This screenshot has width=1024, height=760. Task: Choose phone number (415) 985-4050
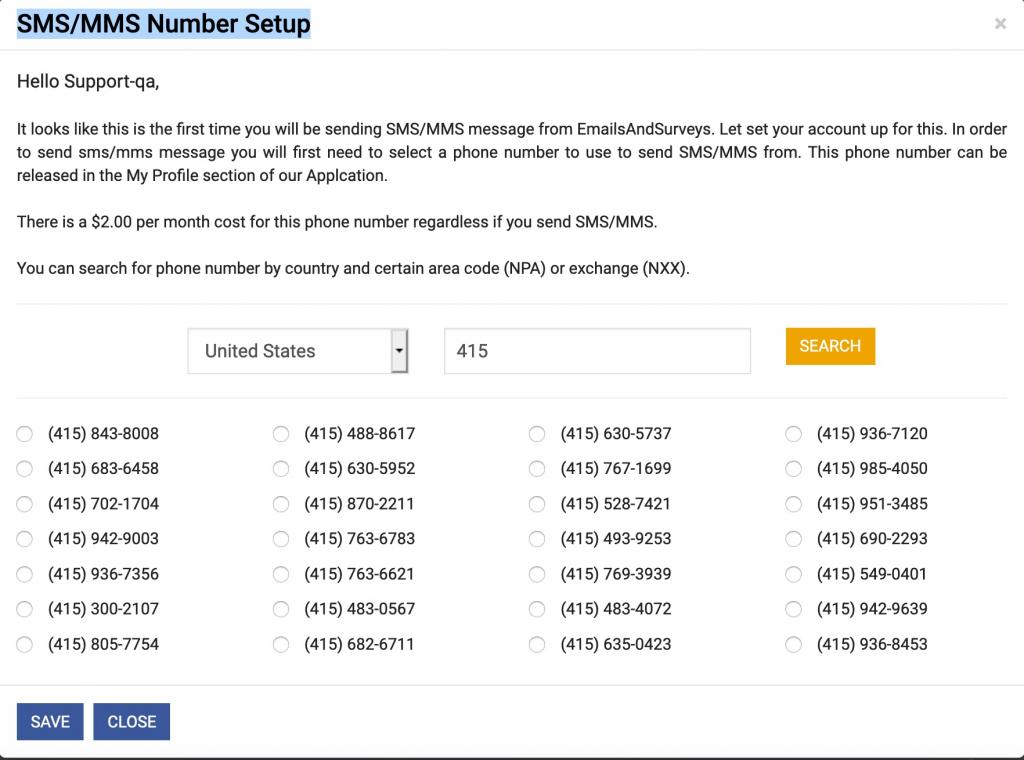click(793, 469)
